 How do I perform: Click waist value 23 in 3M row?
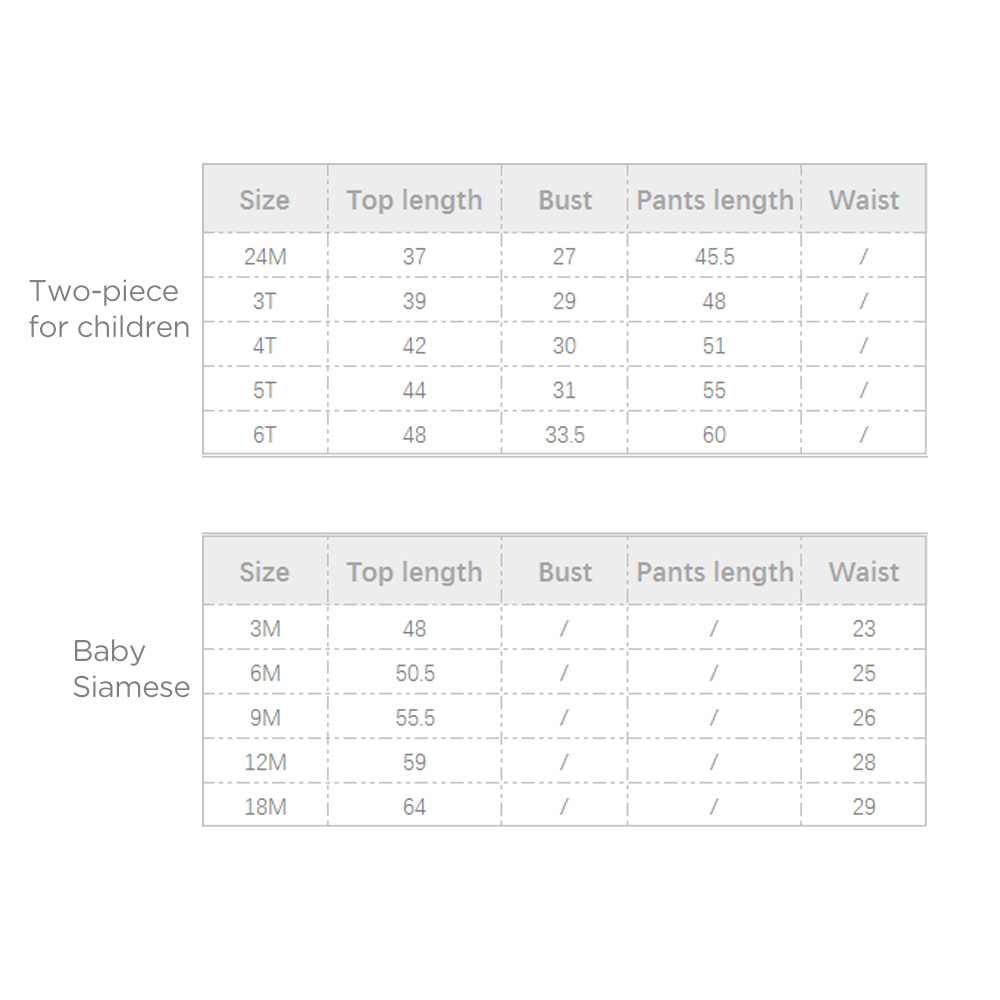[864, 629]
